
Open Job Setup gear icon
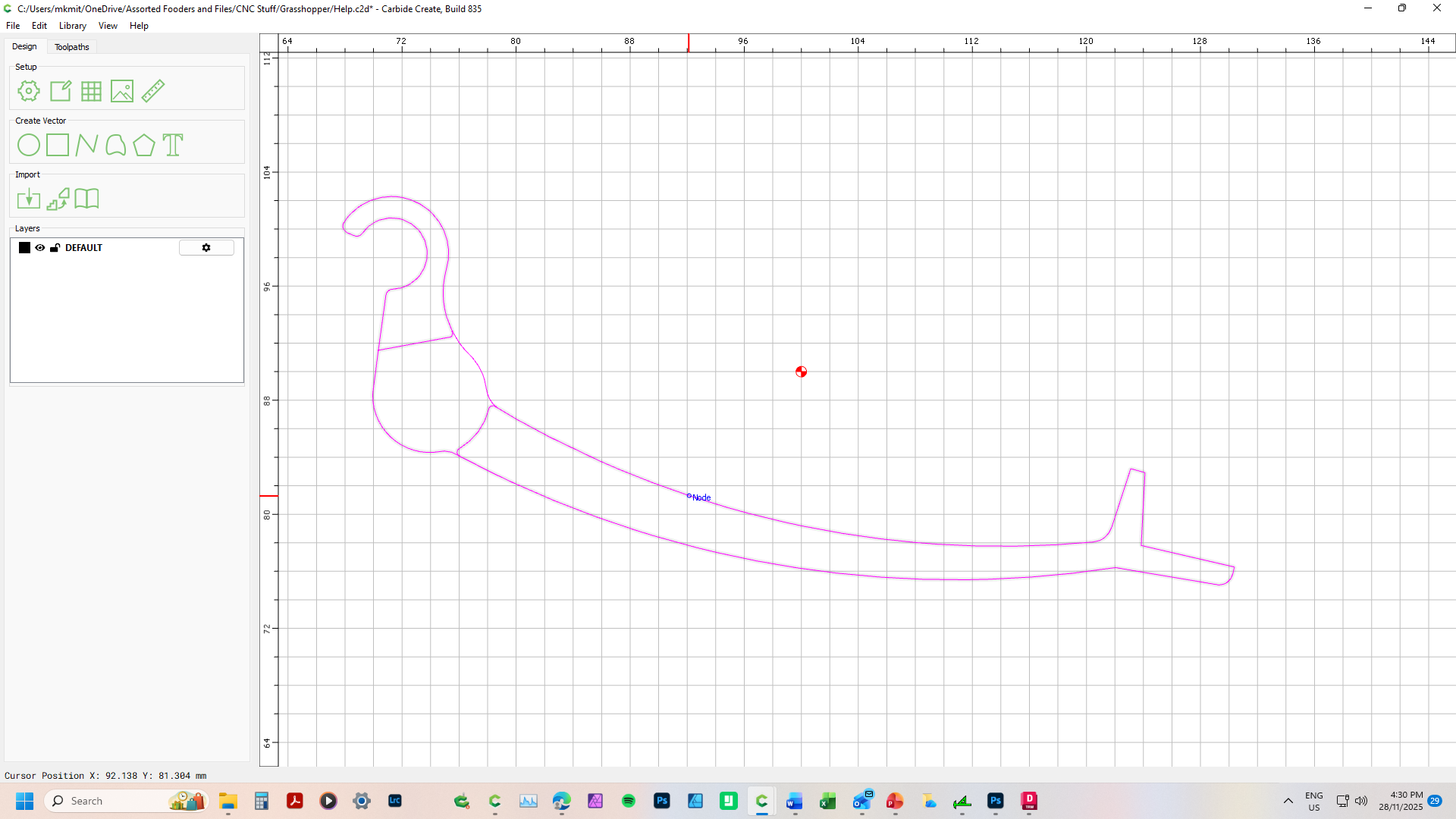pos(29,91)
